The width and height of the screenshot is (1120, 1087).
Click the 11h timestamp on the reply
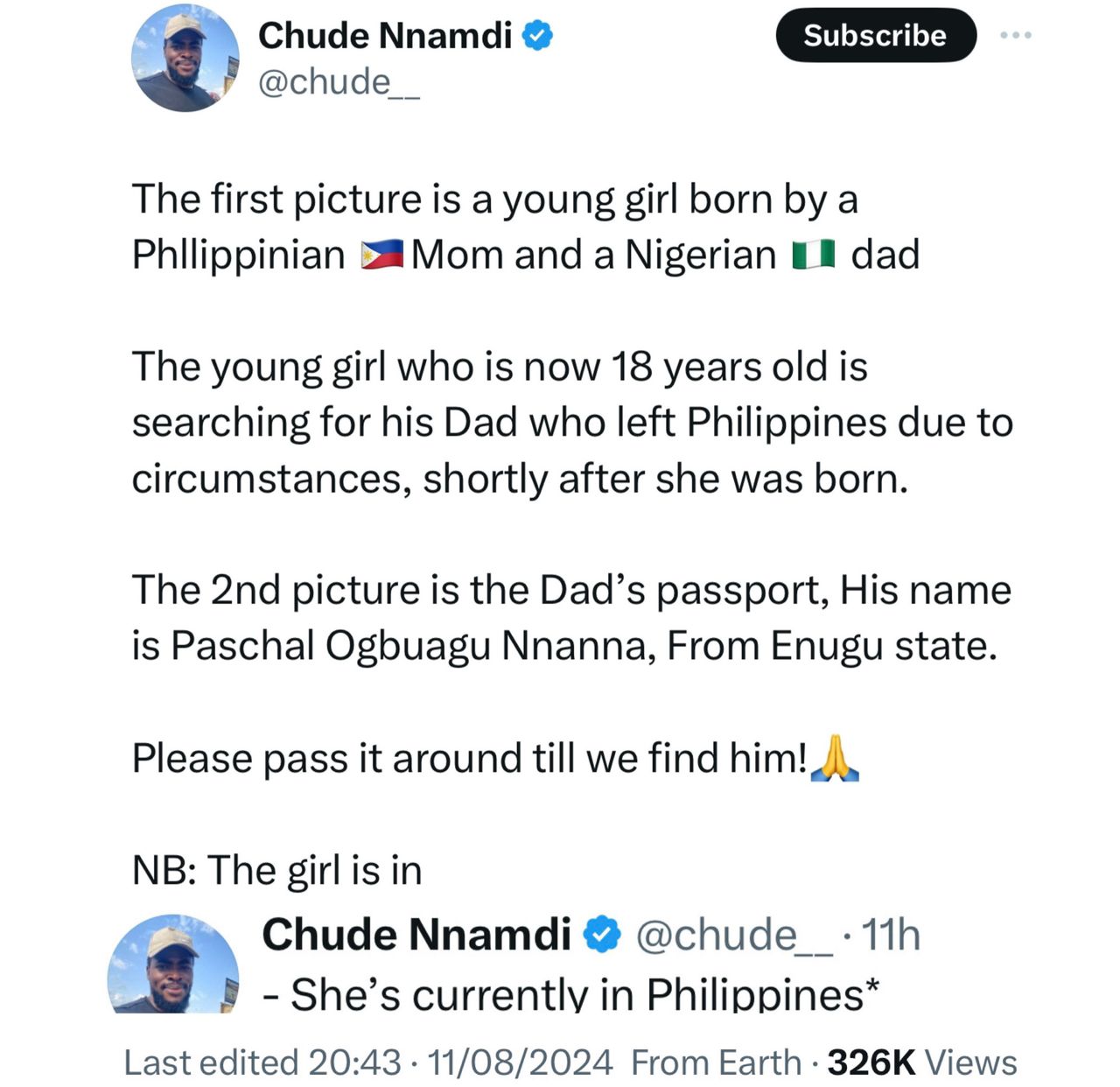click(891, 935)
